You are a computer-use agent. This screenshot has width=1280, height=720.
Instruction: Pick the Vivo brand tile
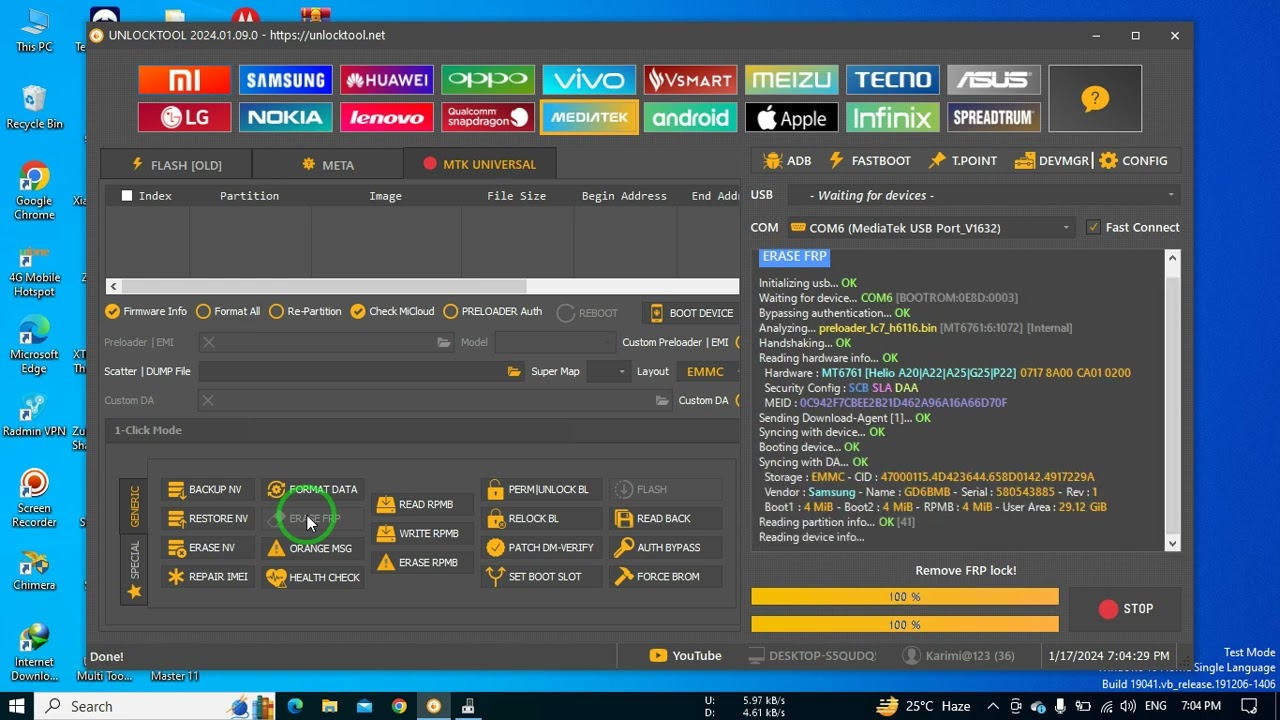pyautogui.click(x=589, y=80)
